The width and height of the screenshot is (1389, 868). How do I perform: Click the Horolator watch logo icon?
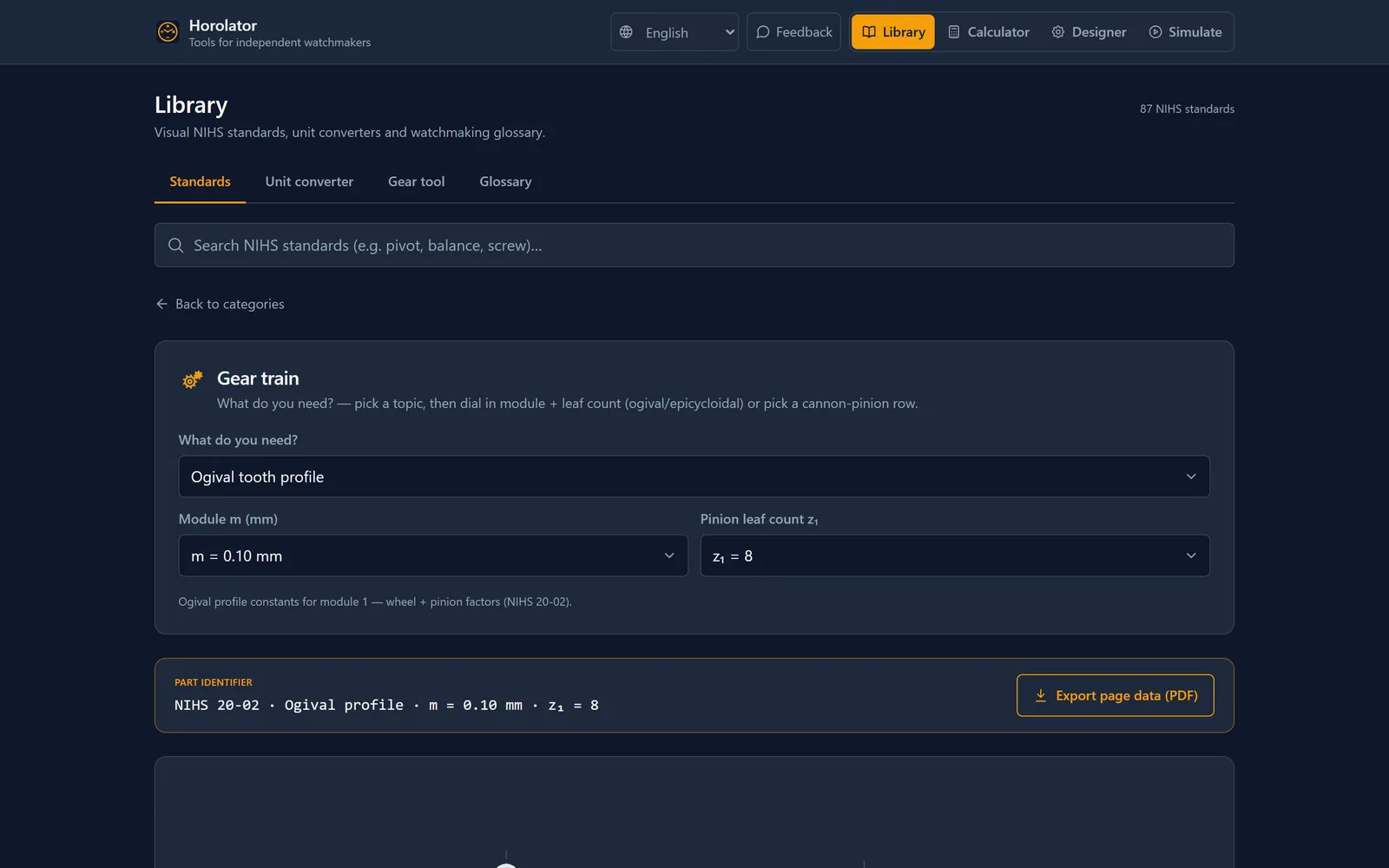point(168,32)
